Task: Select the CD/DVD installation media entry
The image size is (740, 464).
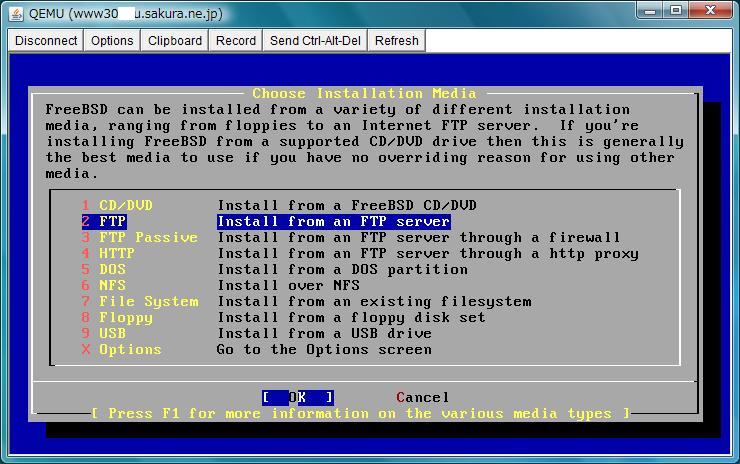Action: [x=125, y=206]
